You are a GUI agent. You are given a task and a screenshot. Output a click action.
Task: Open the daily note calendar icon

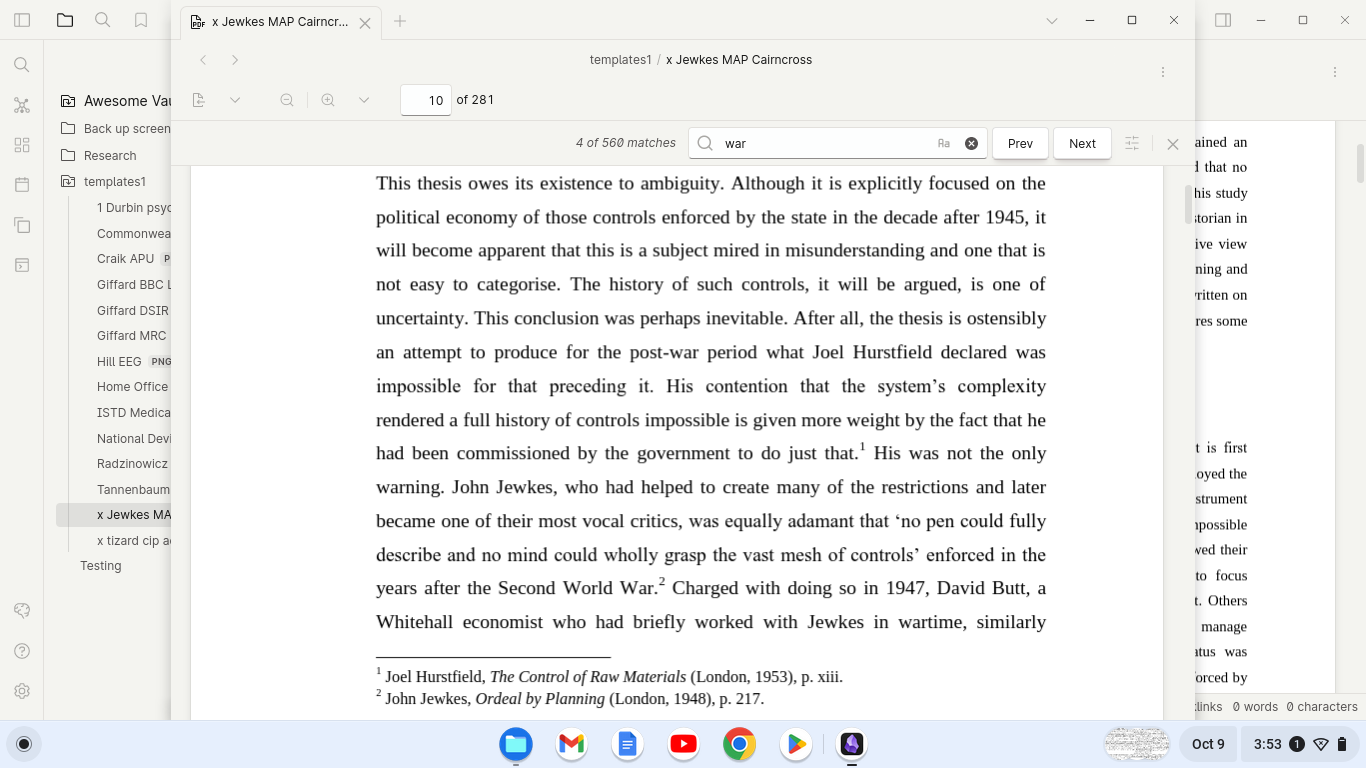click(x=22, y=185)
